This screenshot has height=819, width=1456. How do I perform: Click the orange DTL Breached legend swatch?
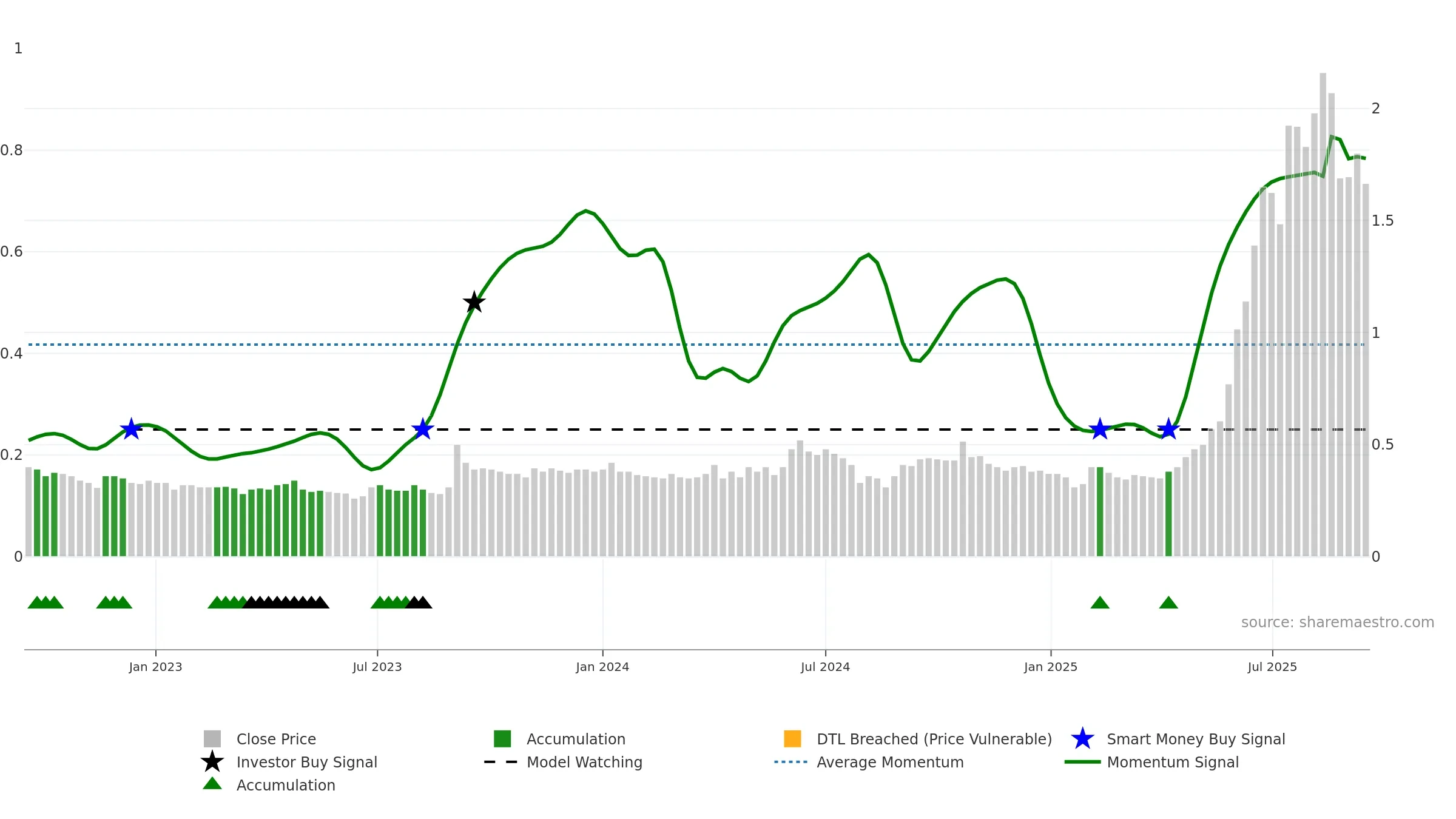792,739
